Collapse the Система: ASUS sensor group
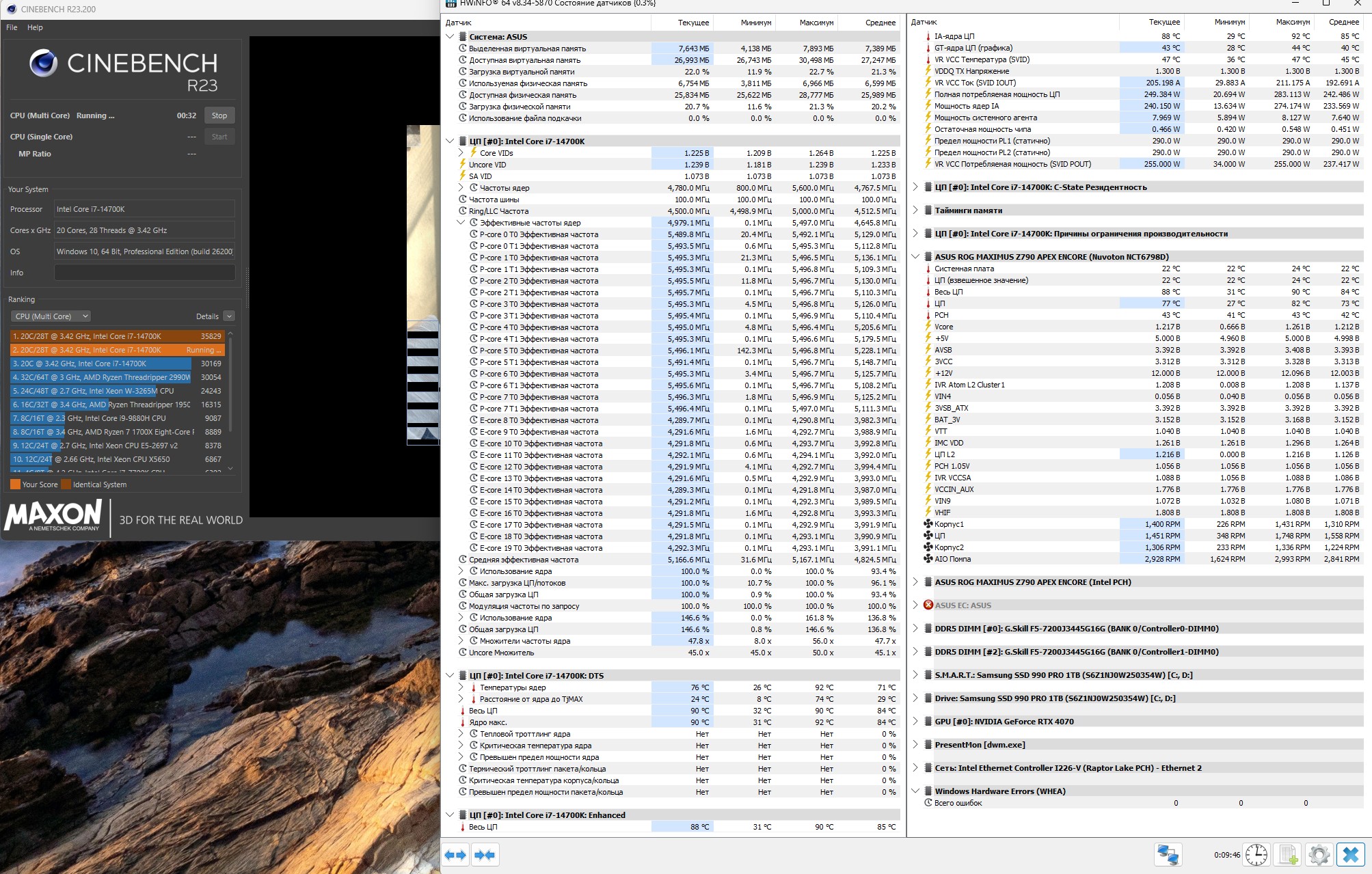The image size is (1372, 874). 450,37
